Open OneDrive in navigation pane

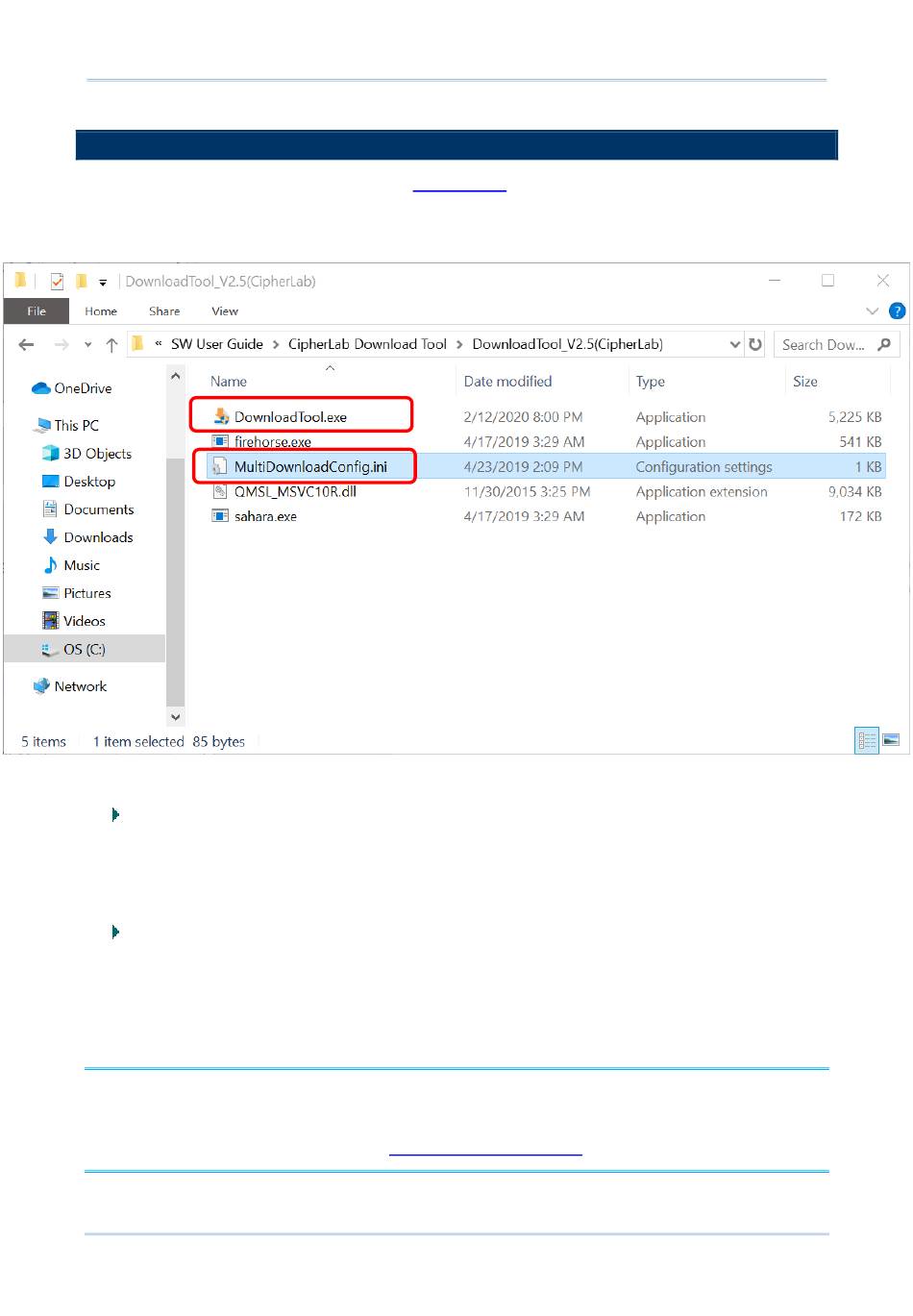click(x=72, y=388)
